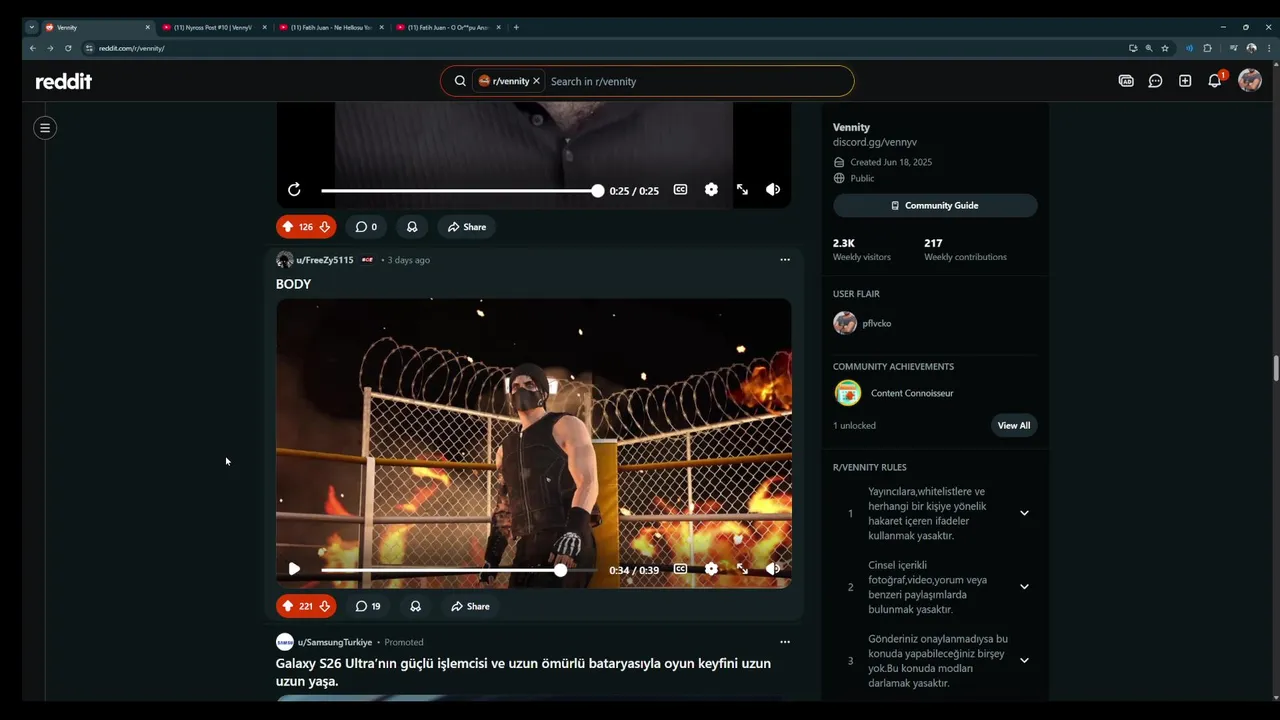Upvote the BODY post with 221 votes
Viewport: 1280px width, 720px height.
288,606
